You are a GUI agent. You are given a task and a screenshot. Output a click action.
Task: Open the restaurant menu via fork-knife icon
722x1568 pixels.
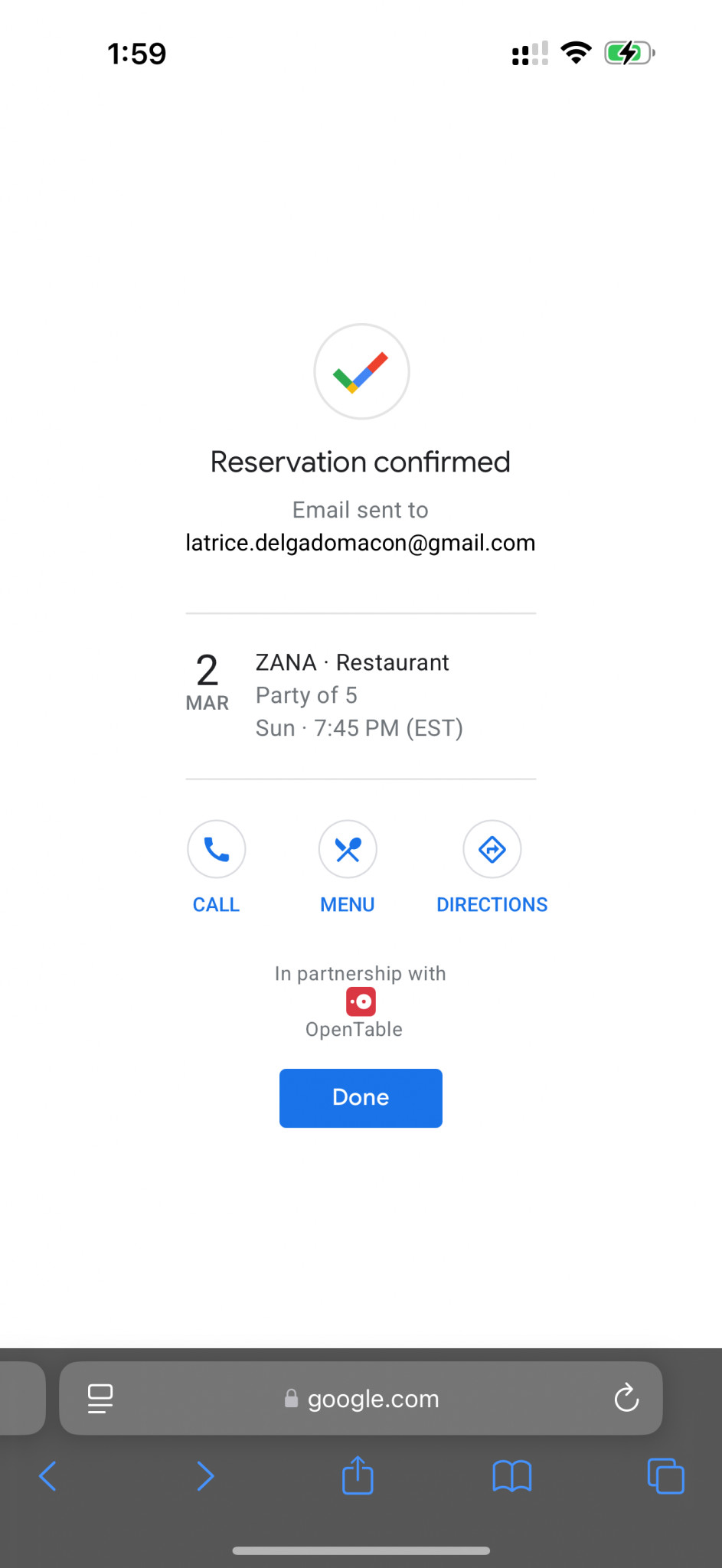tap(348, 849)
